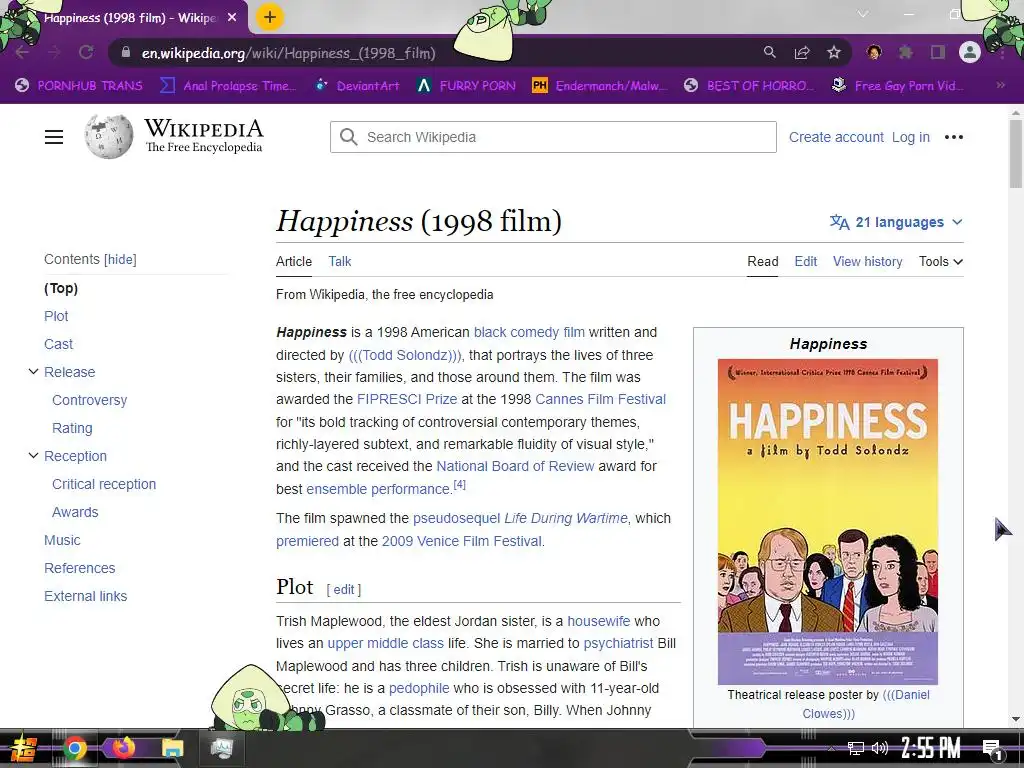Click the address bar URL

(288, 53)
